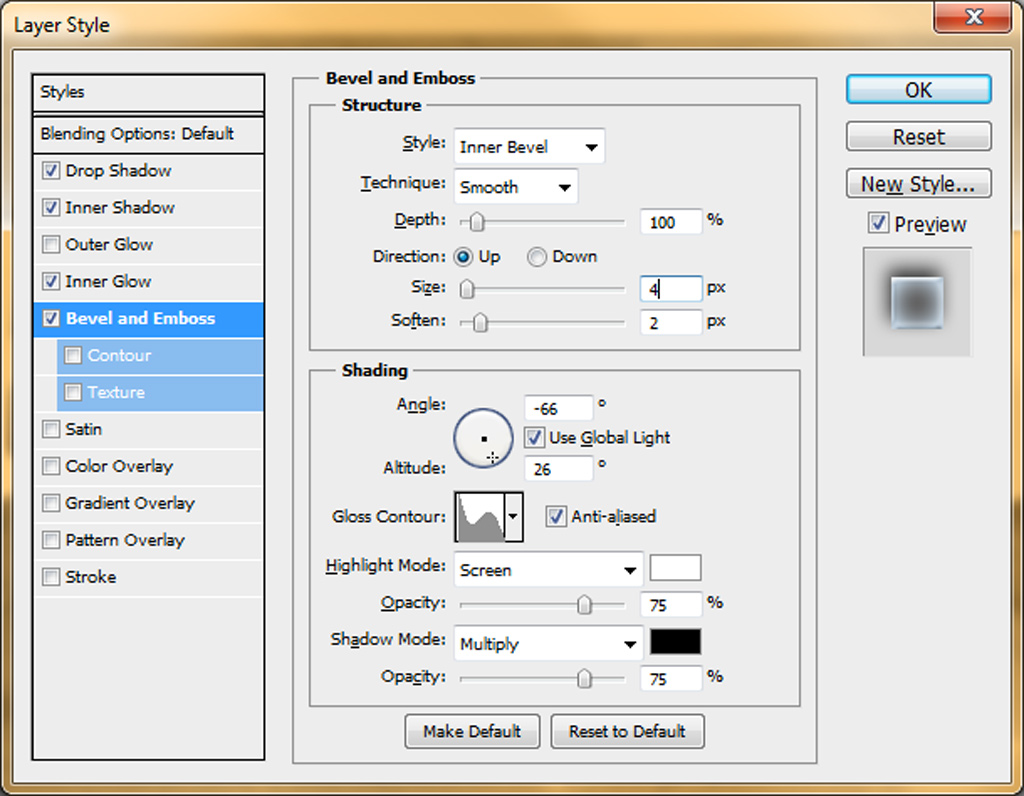This screenshot has height=796, width=1024.
Task: Enable the Texture checkbox
Action: pos(73,392)
